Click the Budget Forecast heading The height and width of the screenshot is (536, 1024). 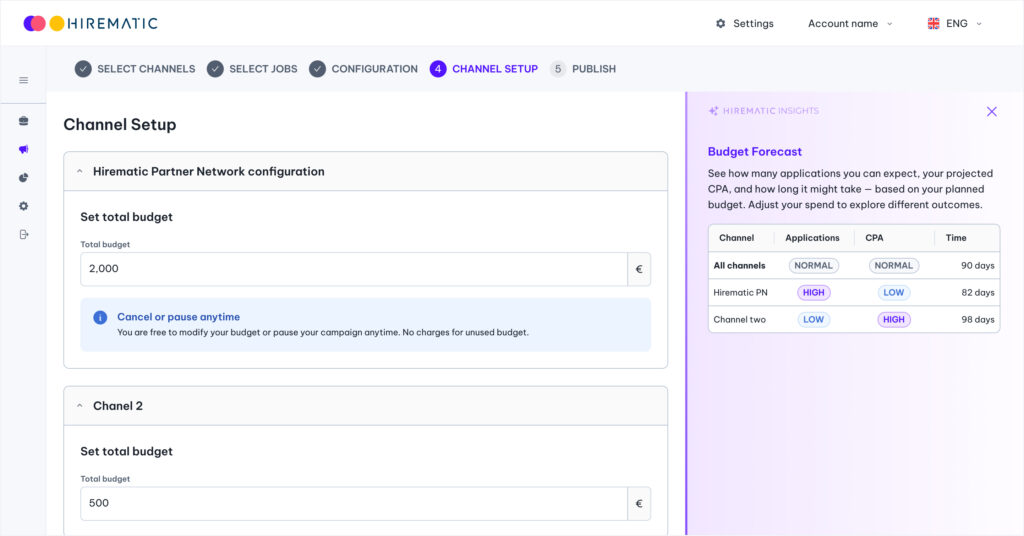click(x=755, y=151)
